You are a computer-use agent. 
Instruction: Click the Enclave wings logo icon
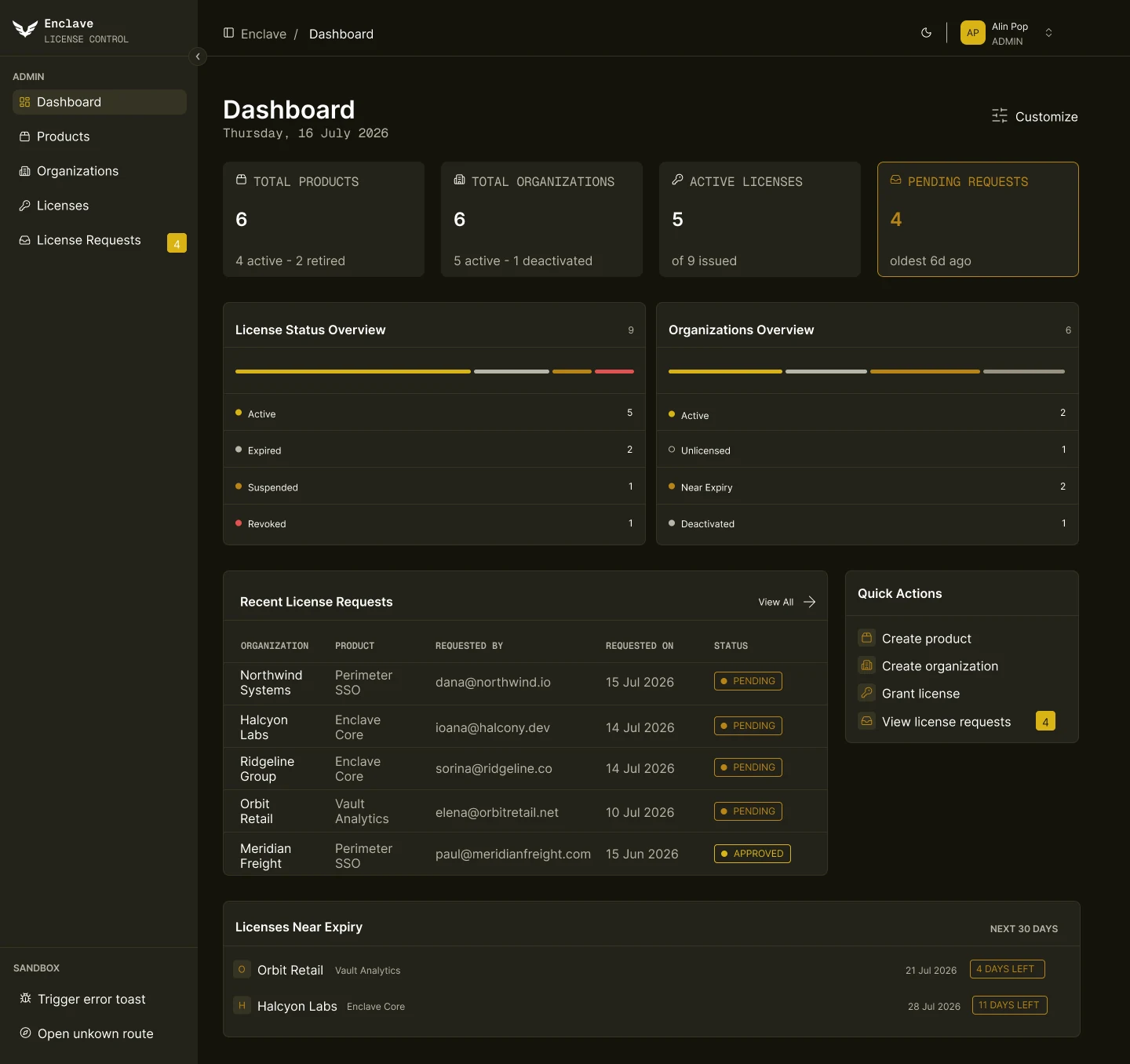[x=25, y=29]
